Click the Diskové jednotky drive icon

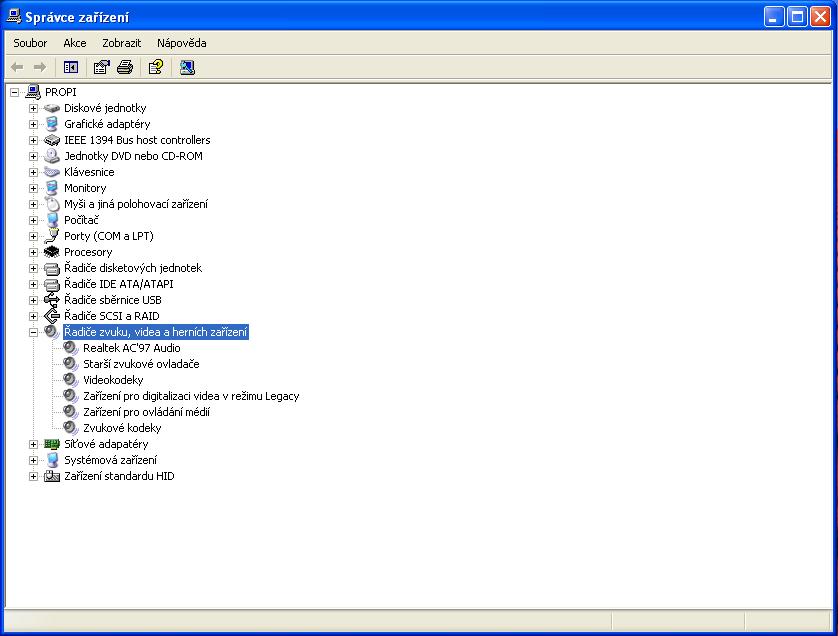click(52, 108)
